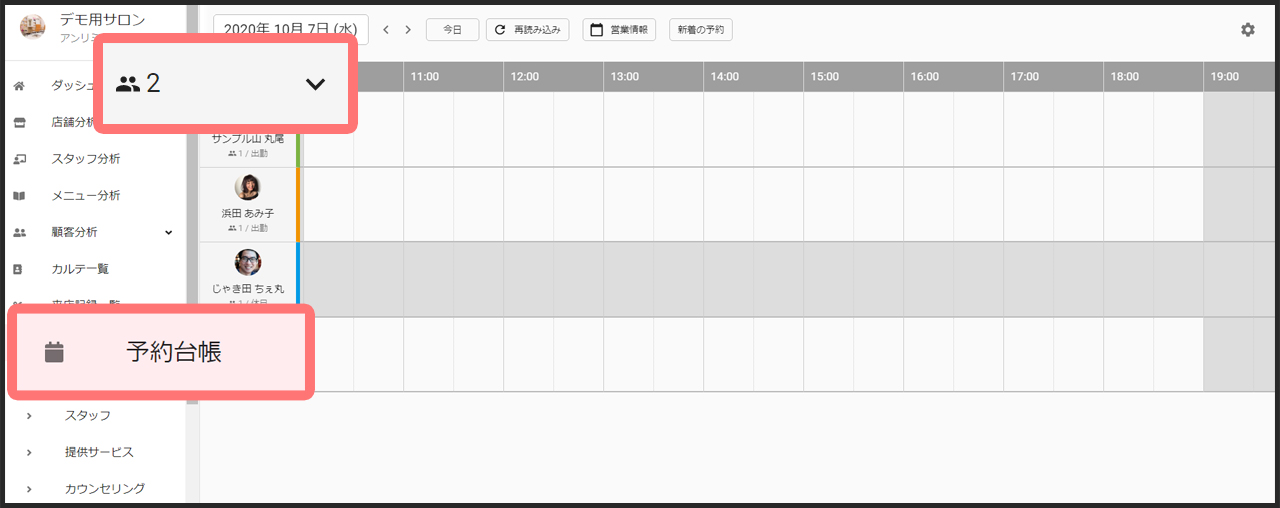Expand the 提供サービス tree item
Screen dimensions: 1280x508
pos(29,452)
